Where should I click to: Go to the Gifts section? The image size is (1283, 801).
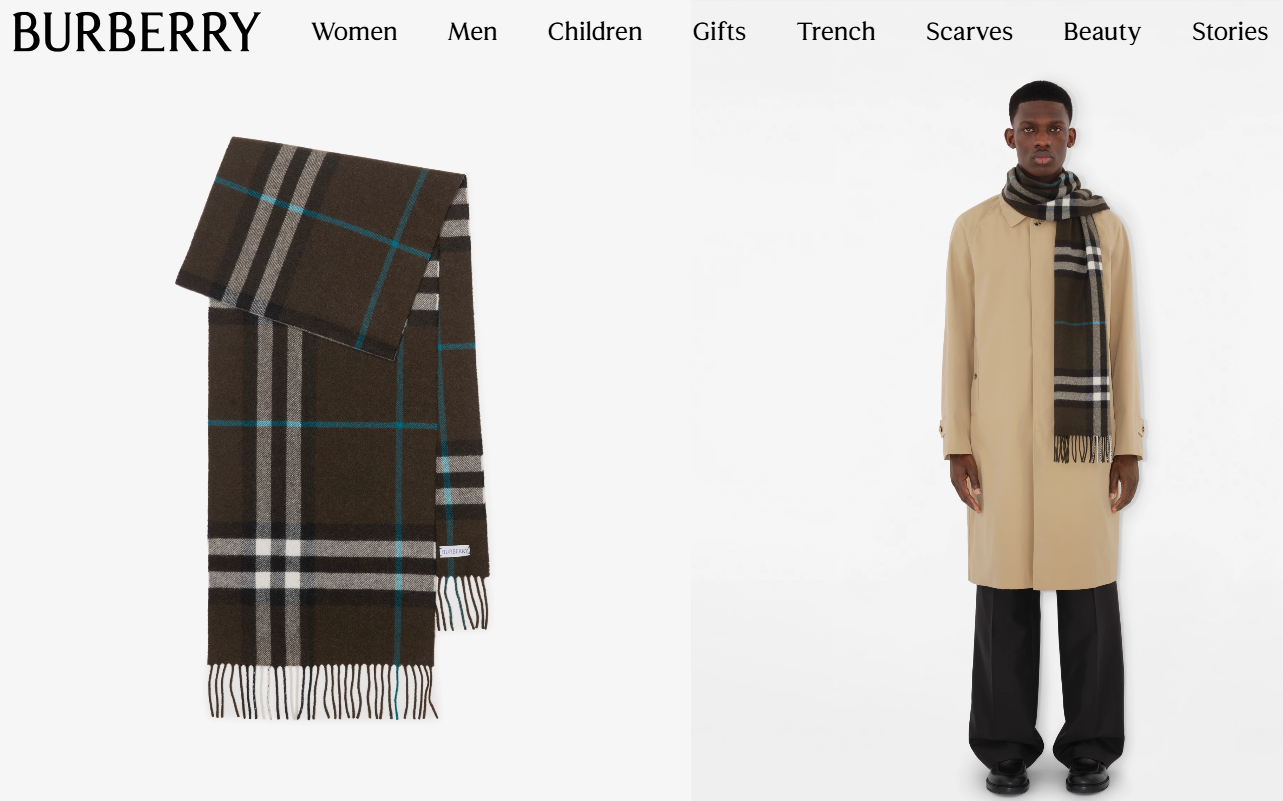(719, 32)
